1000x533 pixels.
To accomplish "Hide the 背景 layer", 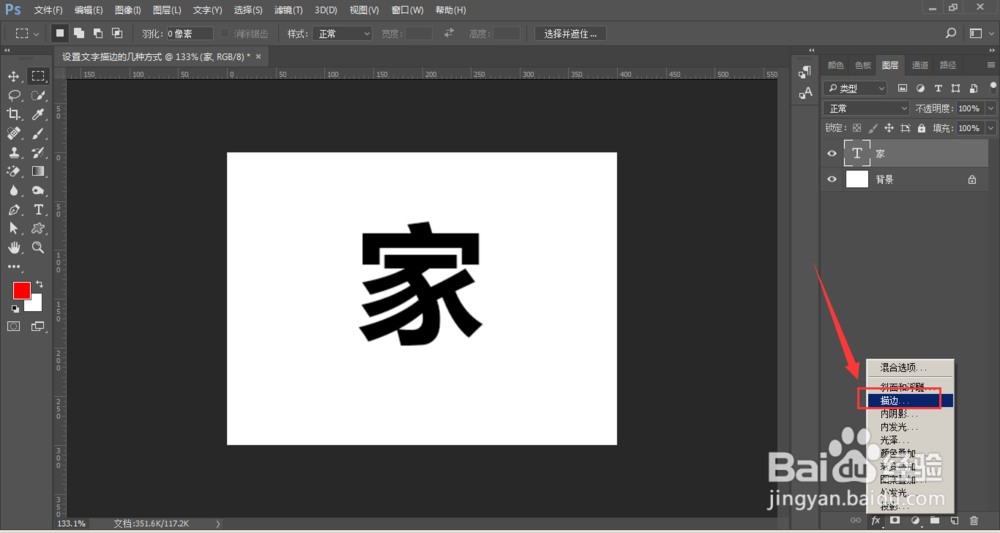I will coord(832,180).
